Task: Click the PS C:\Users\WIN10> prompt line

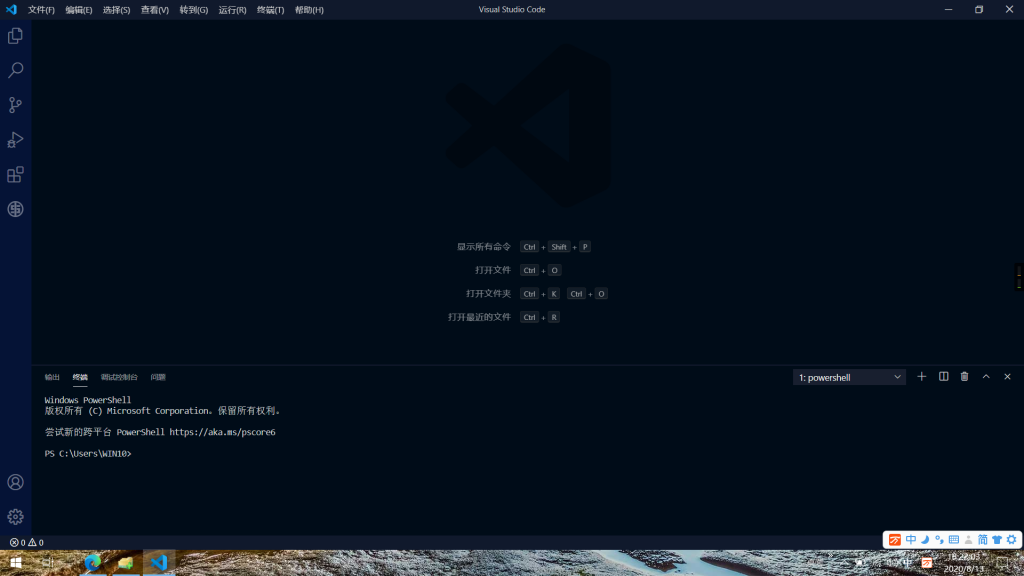Action: point(88,454)
